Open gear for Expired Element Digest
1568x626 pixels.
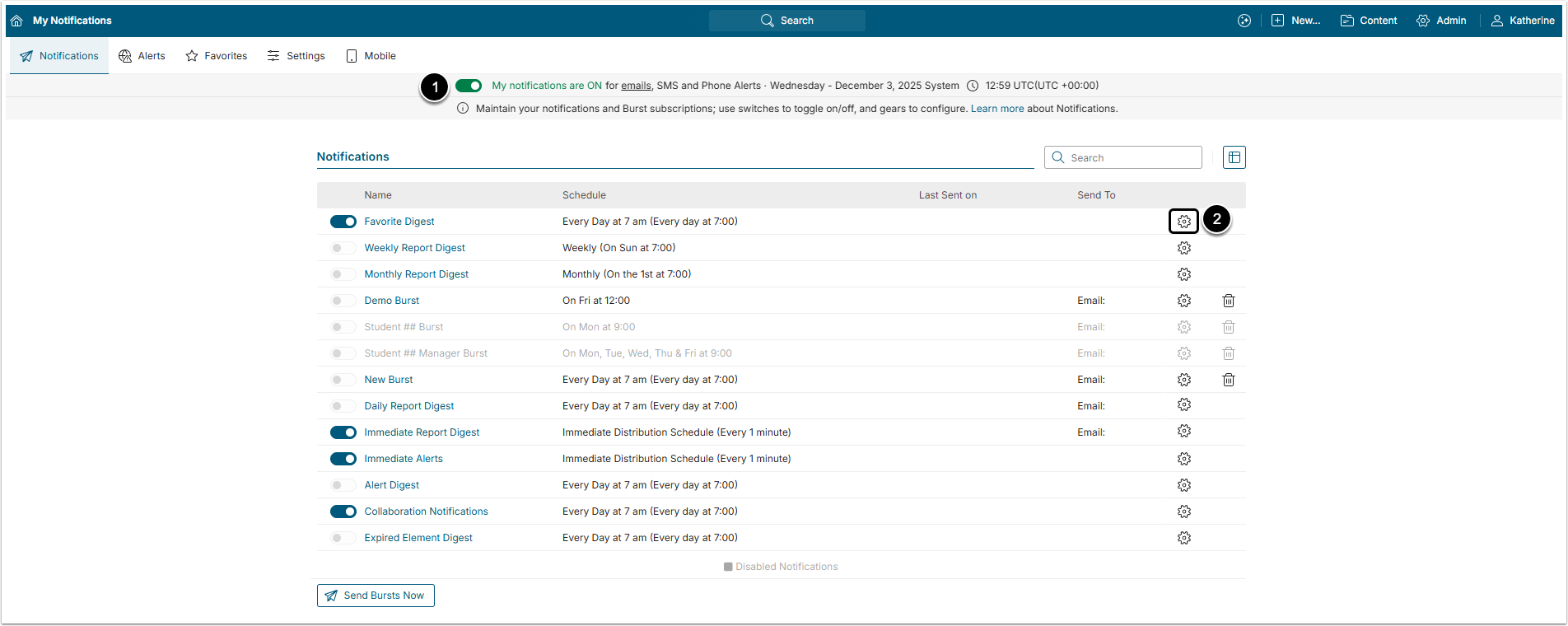[1183, 538]
